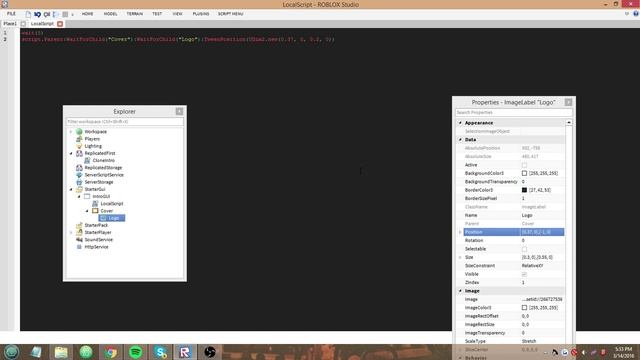The image size is (640, 360).
Task: Close the LocalScript document tab
Action: point(60,24)
